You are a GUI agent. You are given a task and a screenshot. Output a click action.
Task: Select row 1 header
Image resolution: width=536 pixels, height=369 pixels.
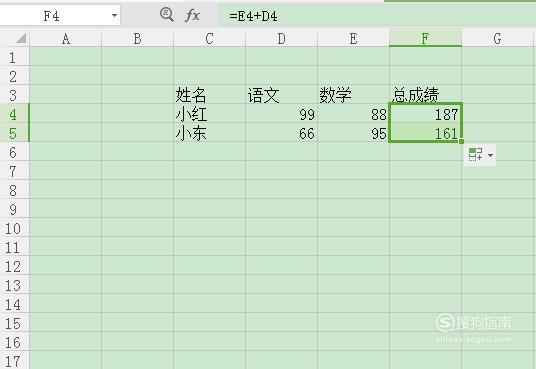[14, 57]
